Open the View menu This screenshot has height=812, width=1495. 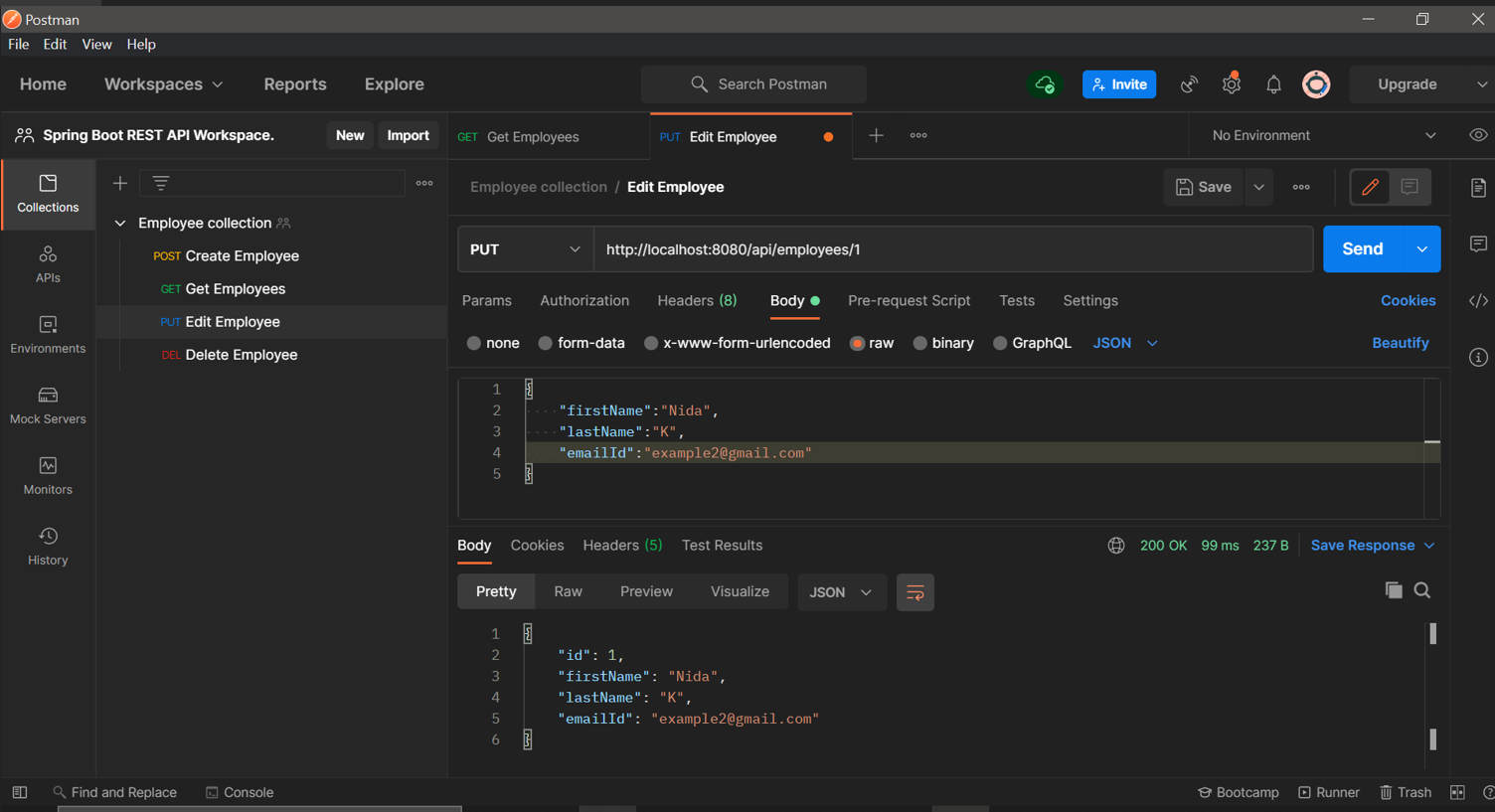click(x=96, y=45)
